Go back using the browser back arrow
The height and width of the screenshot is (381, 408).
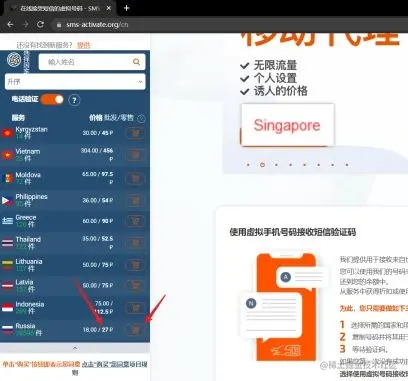click(10, 24)
